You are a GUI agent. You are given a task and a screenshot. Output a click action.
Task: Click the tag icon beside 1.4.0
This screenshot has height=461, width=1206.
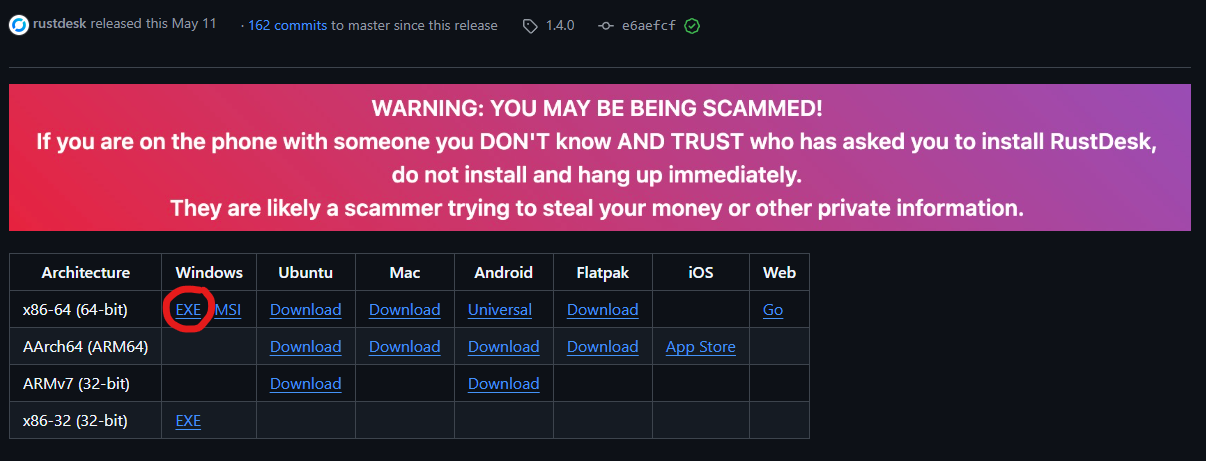click(530, 26)
